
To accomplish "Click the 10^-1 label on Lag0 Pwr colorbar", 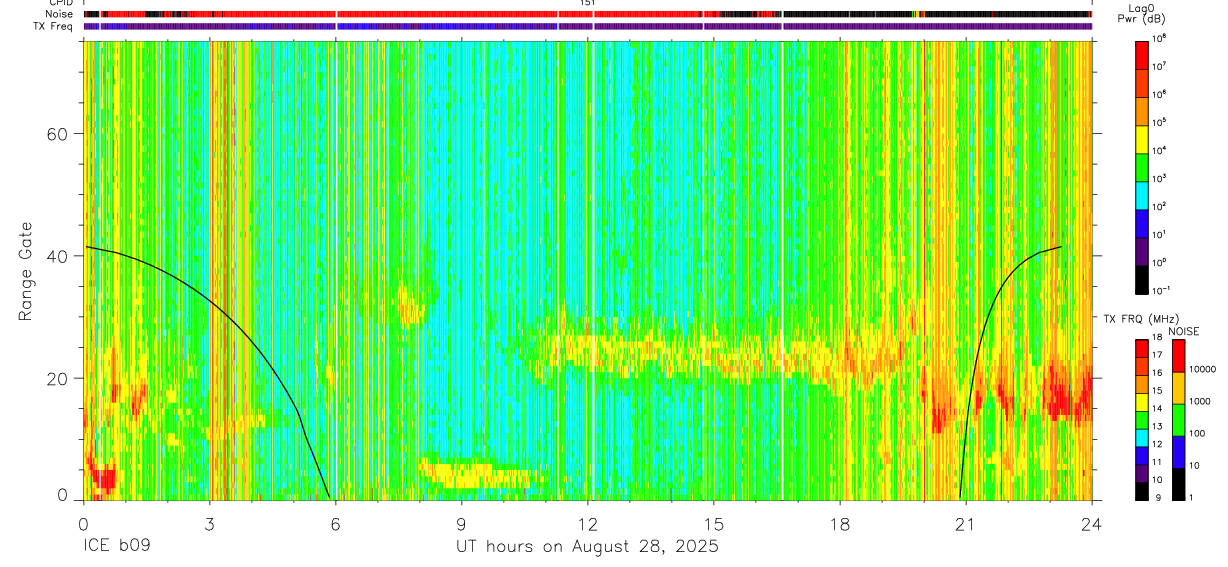I will (1162, 291).
